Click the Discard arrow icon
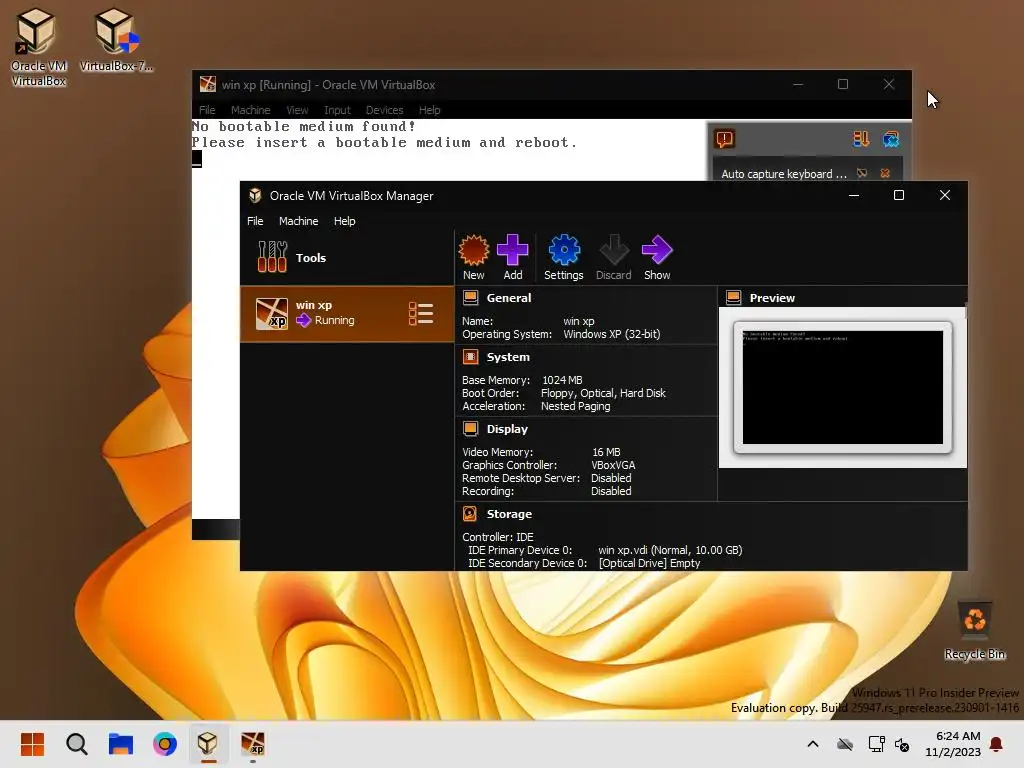Screen dimensions: 1024x768 coord(614,250)
